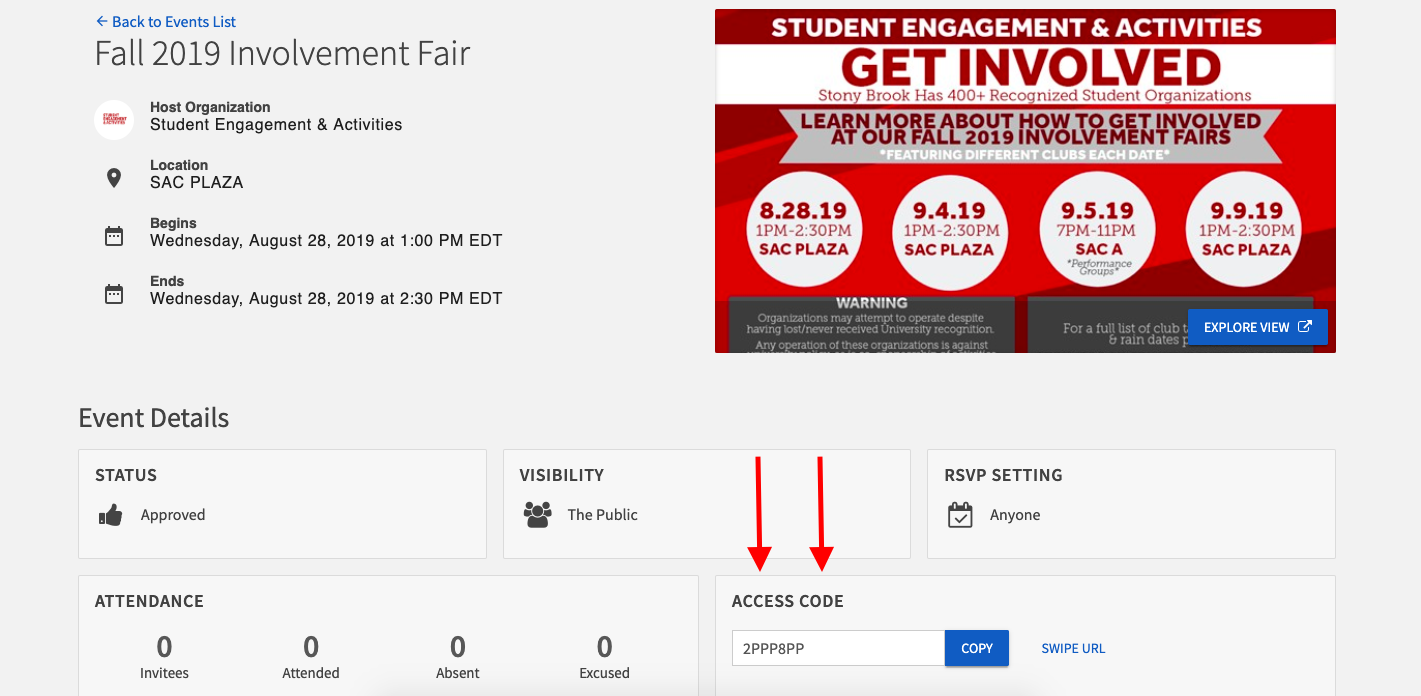1421x696 pixels.
Task: Click the Student Engagement host organization logo
Action: click(114, 120)
